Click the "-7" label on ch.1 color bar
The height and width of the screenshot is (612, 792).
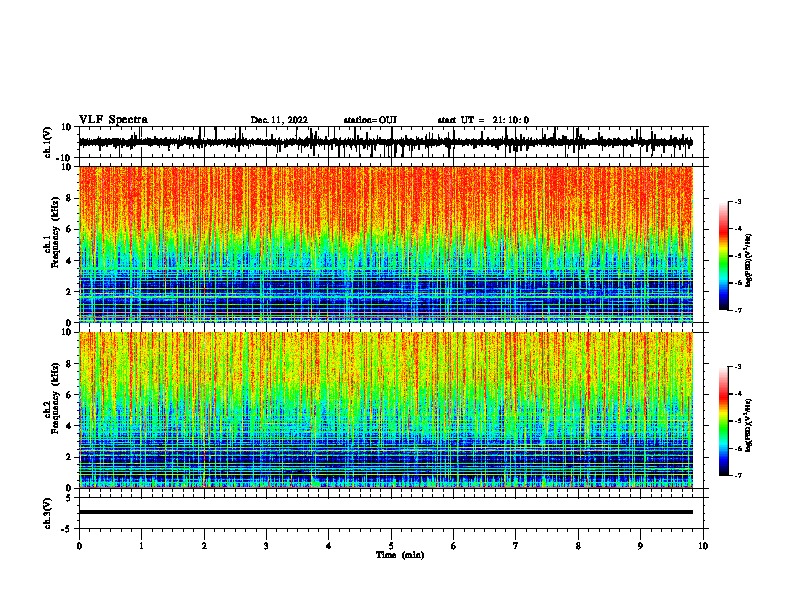pyautogui.click(x=738, y=310)
